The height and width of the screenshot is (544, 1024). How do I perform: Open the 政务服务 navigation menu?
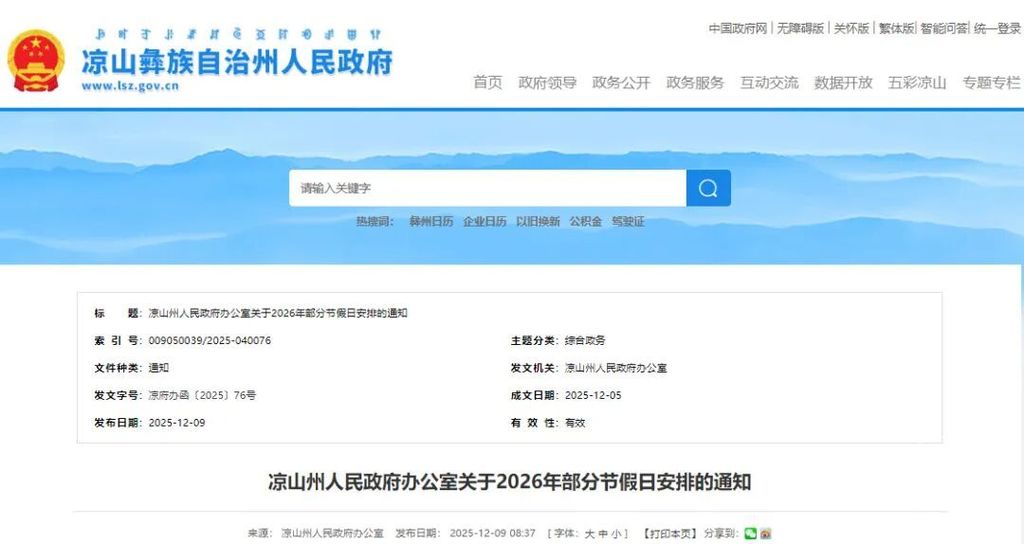pyautogui.click(x=695, y=83)
